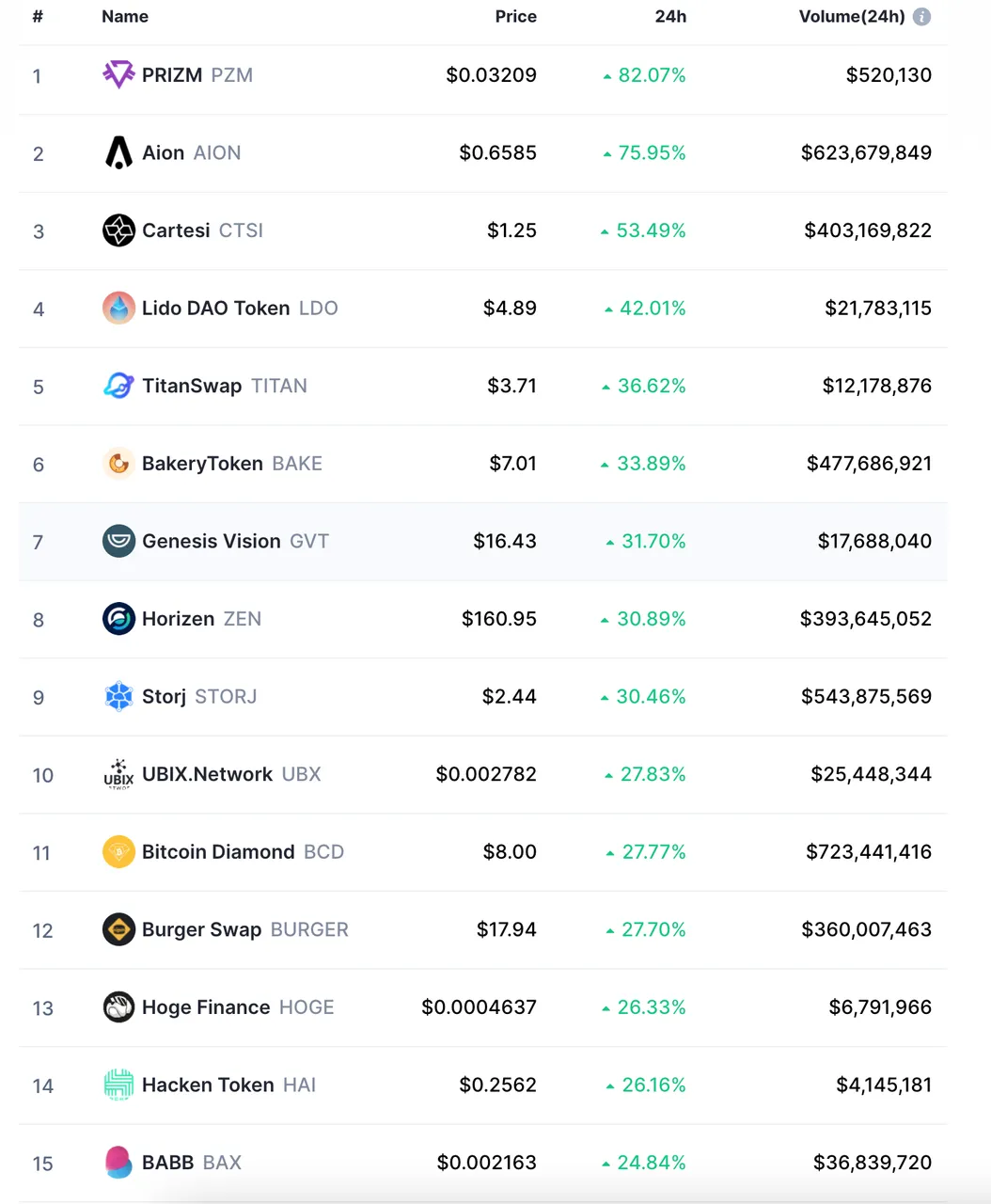Click the TitanSwap planet logo

[x=118, y=386]
